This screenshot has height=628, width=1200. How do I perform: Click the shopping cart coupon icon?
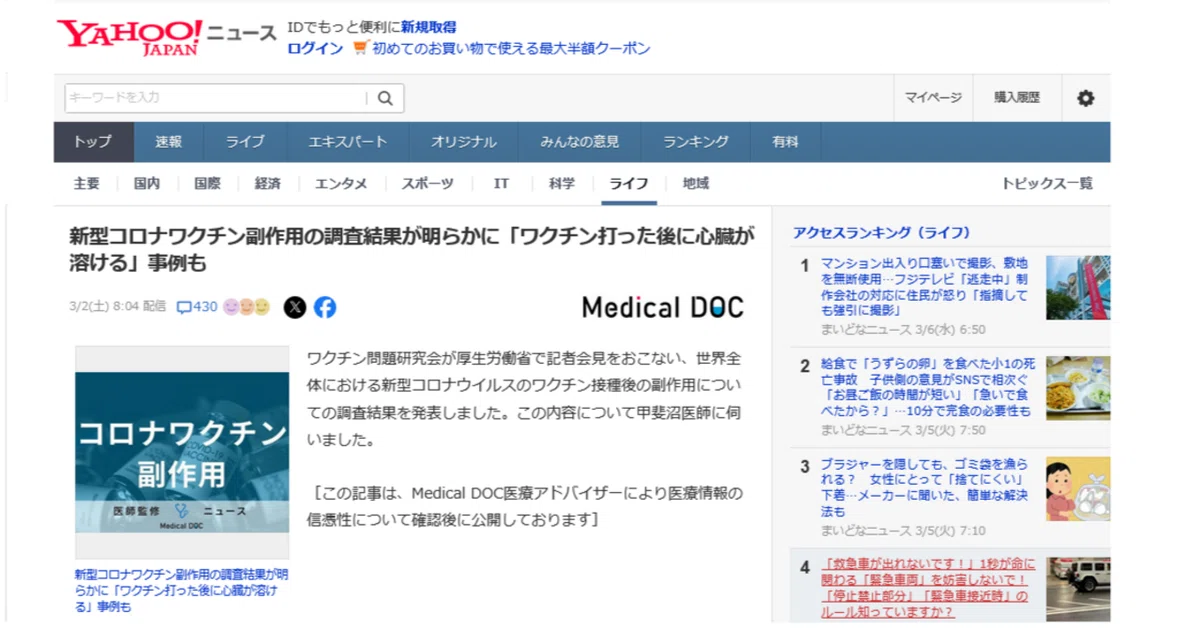360,48
